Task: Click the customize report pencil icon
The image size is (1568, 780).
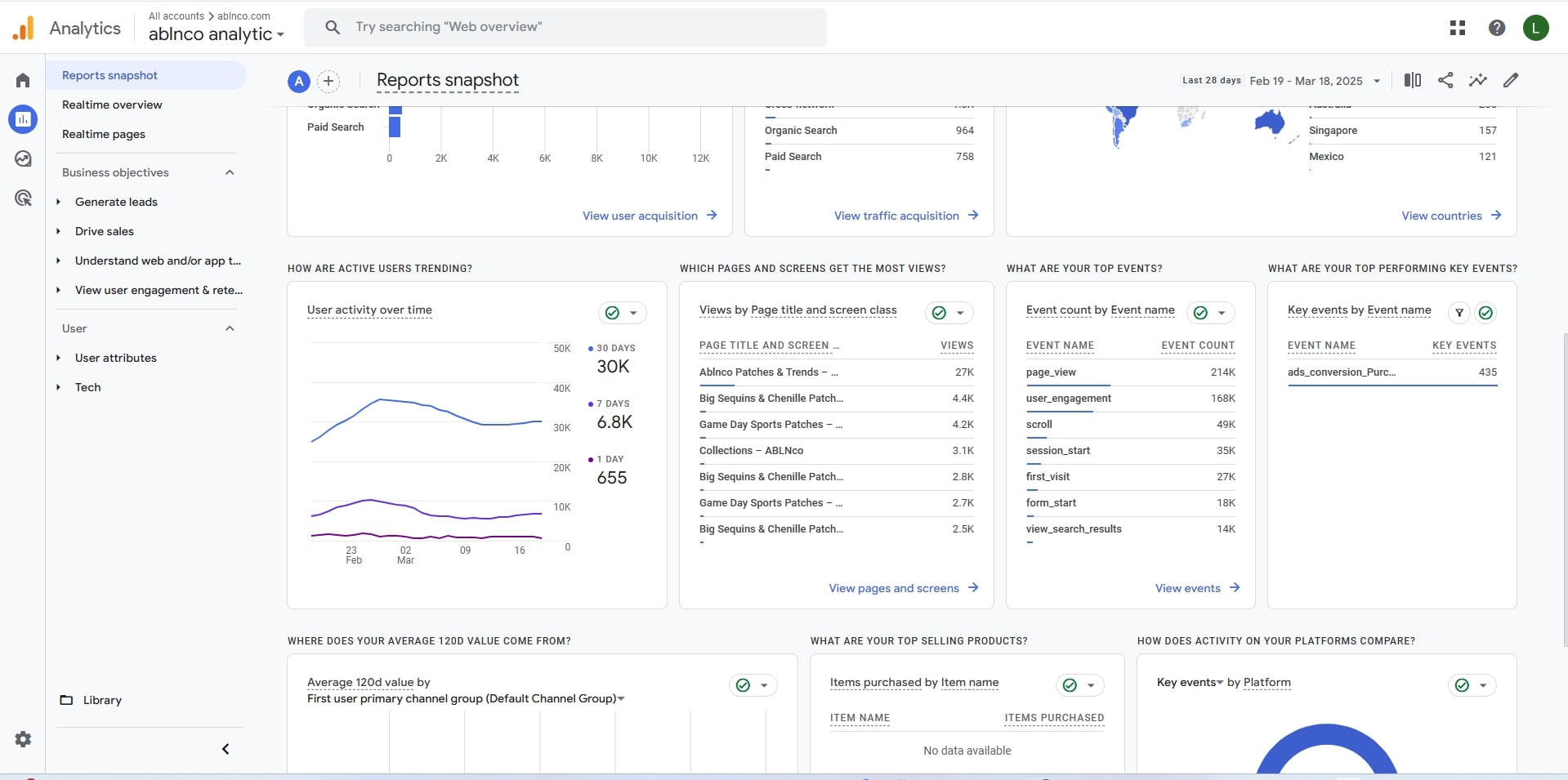Action: tap(1511, 80)
